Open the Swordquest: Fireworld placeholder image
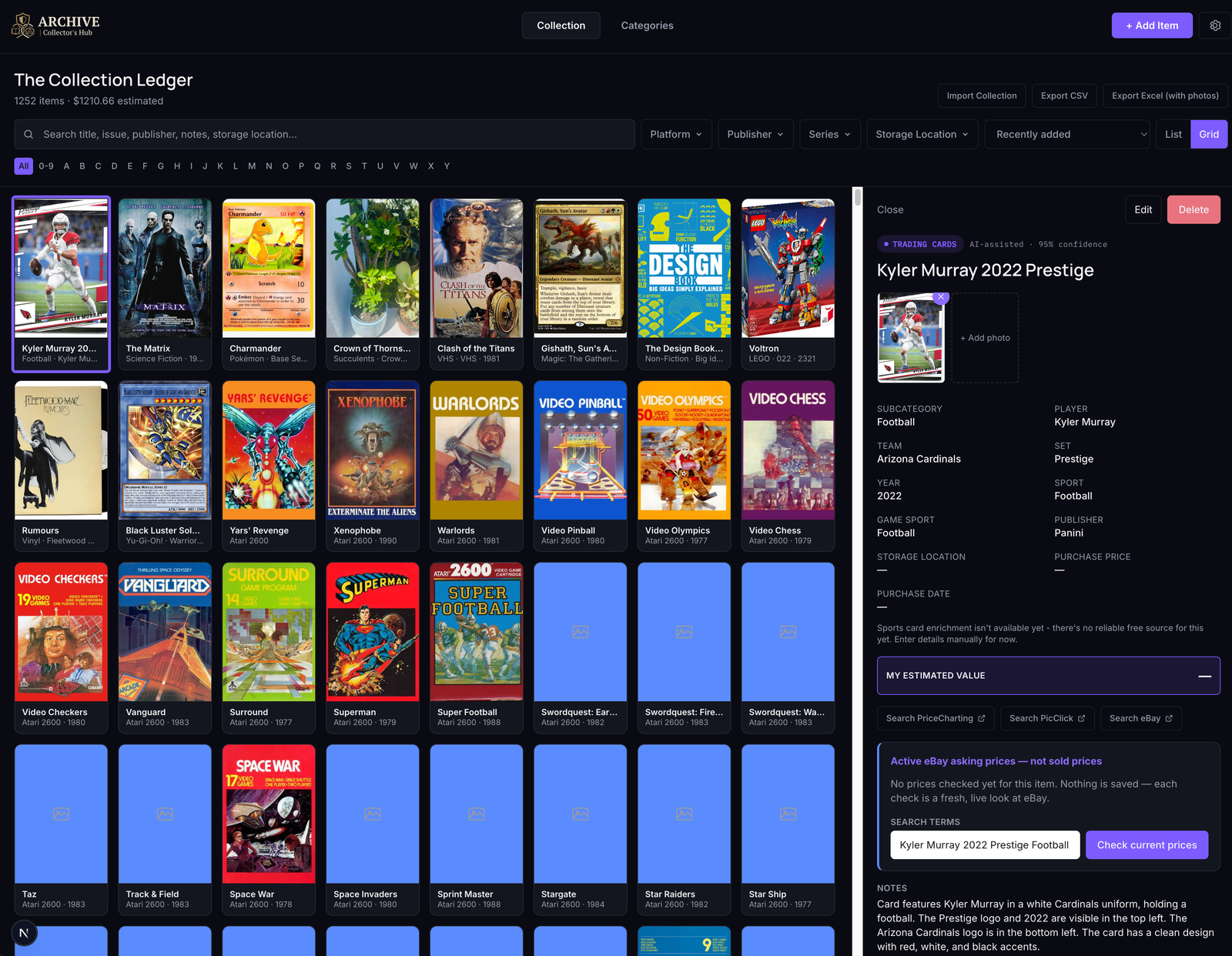 [x=684, y=632]
